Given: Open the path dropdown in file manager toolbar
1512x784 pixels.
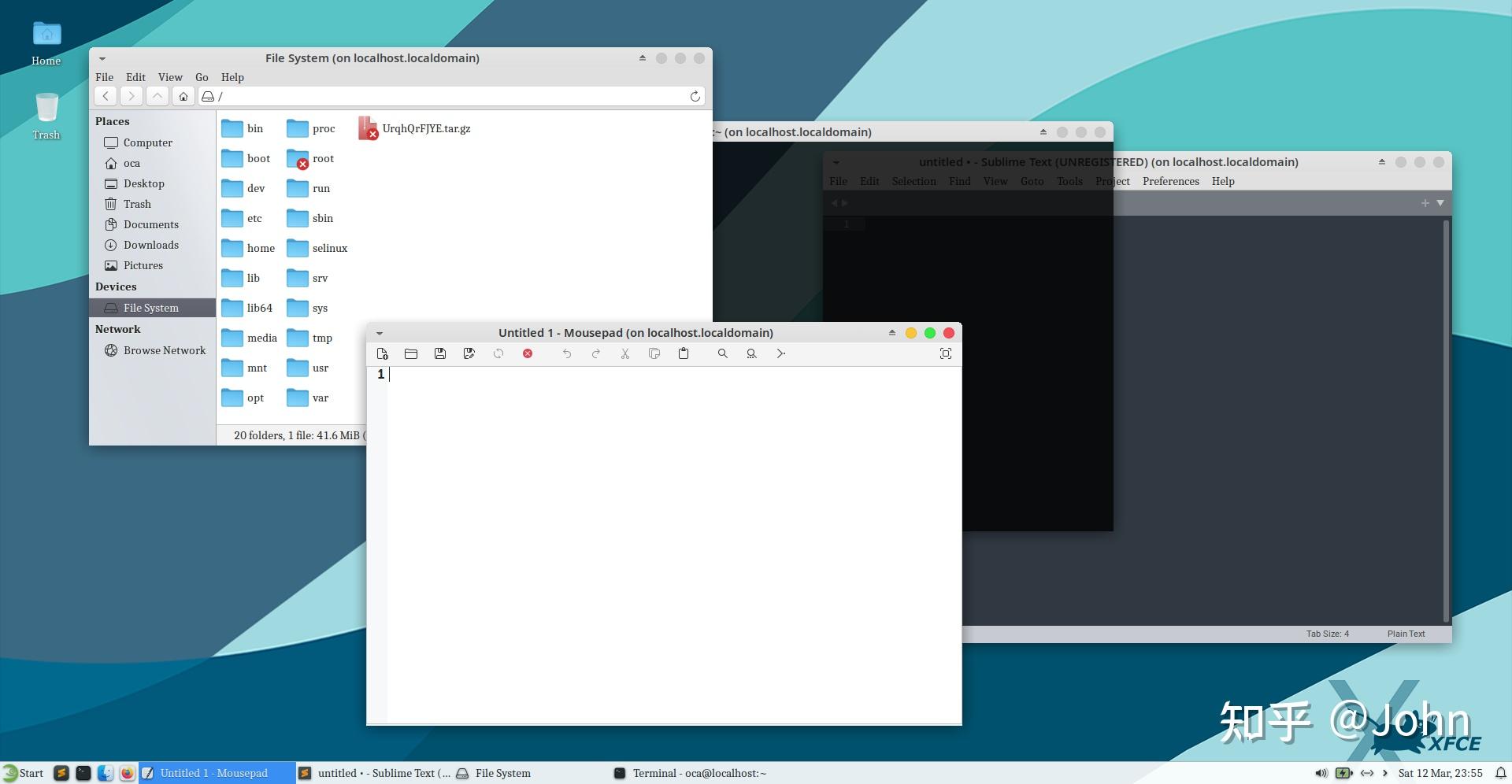Looking at the screenshot, I should 208,95.
